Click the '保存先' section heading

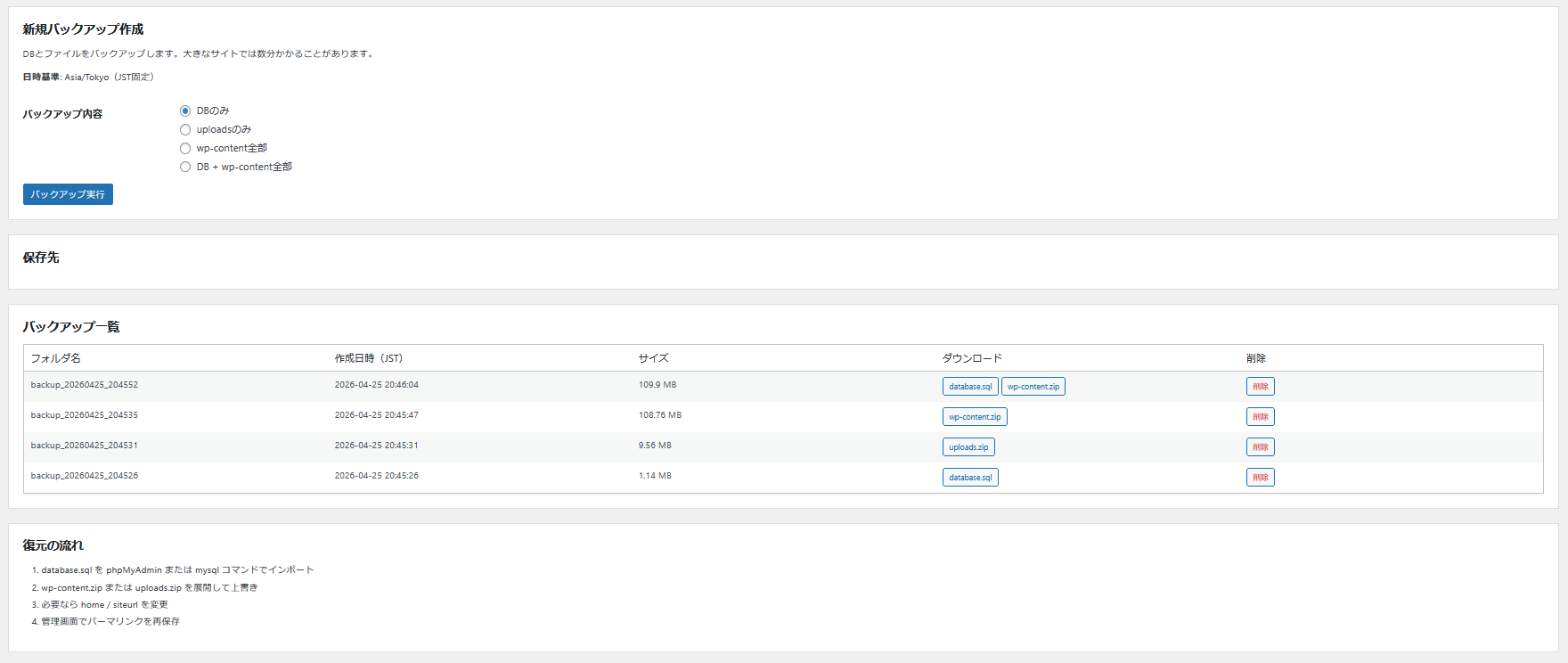(41, 258)
